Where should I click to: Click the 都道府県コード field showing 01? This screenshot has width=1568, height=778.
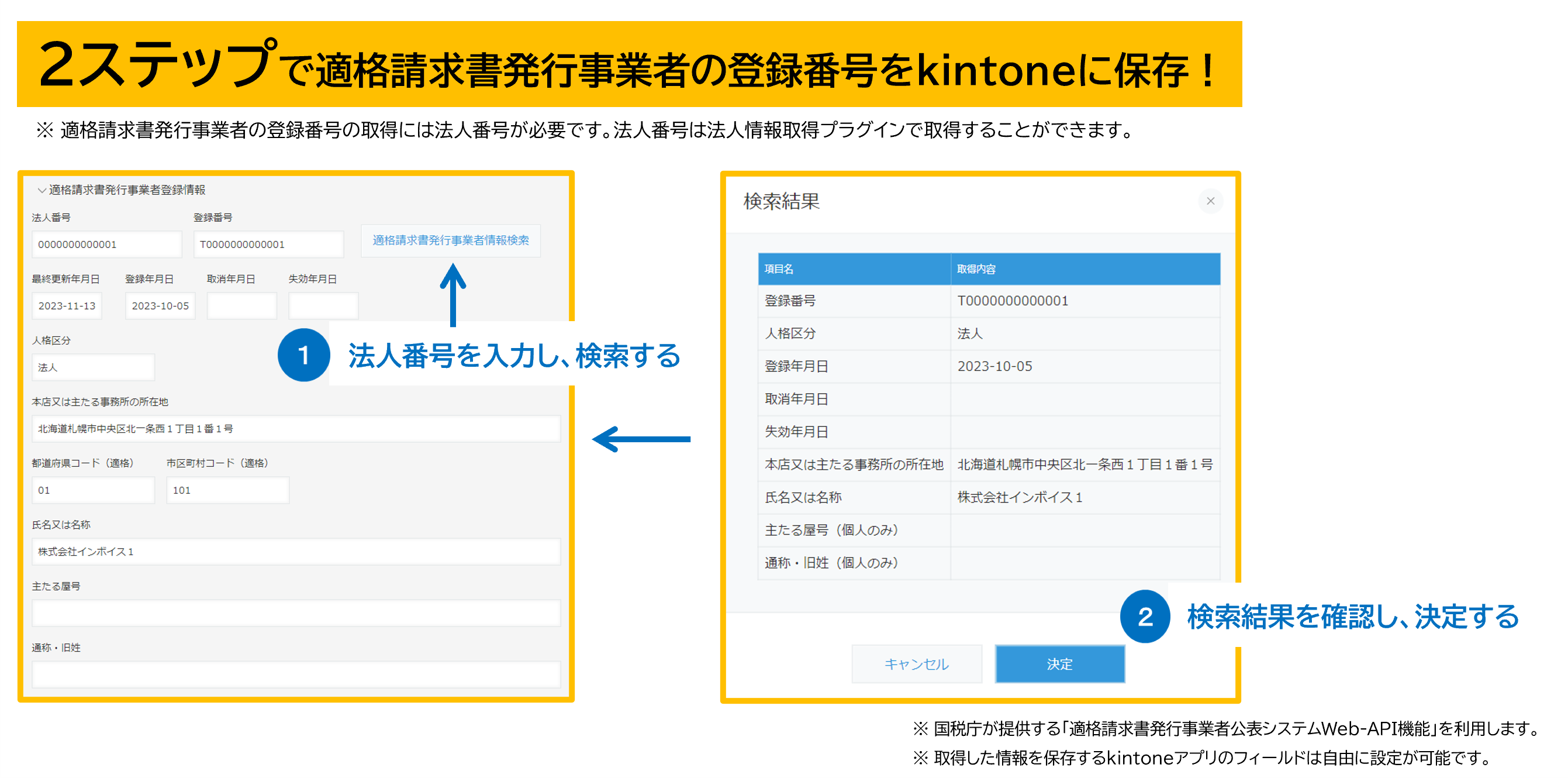tap(93, 490)
